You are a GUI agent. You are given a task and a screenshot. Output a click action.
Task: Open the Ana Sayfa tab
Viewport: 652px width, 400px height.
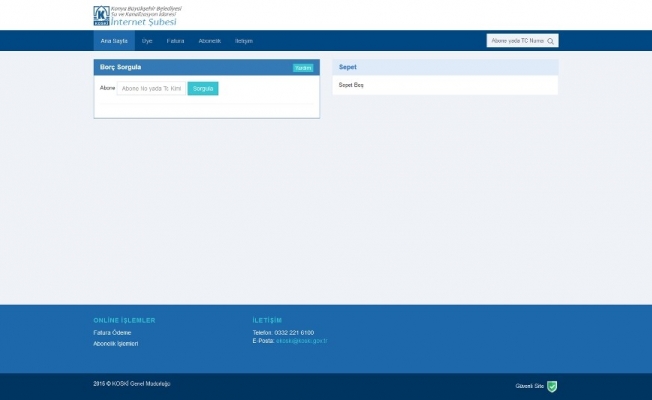point(113,41)
